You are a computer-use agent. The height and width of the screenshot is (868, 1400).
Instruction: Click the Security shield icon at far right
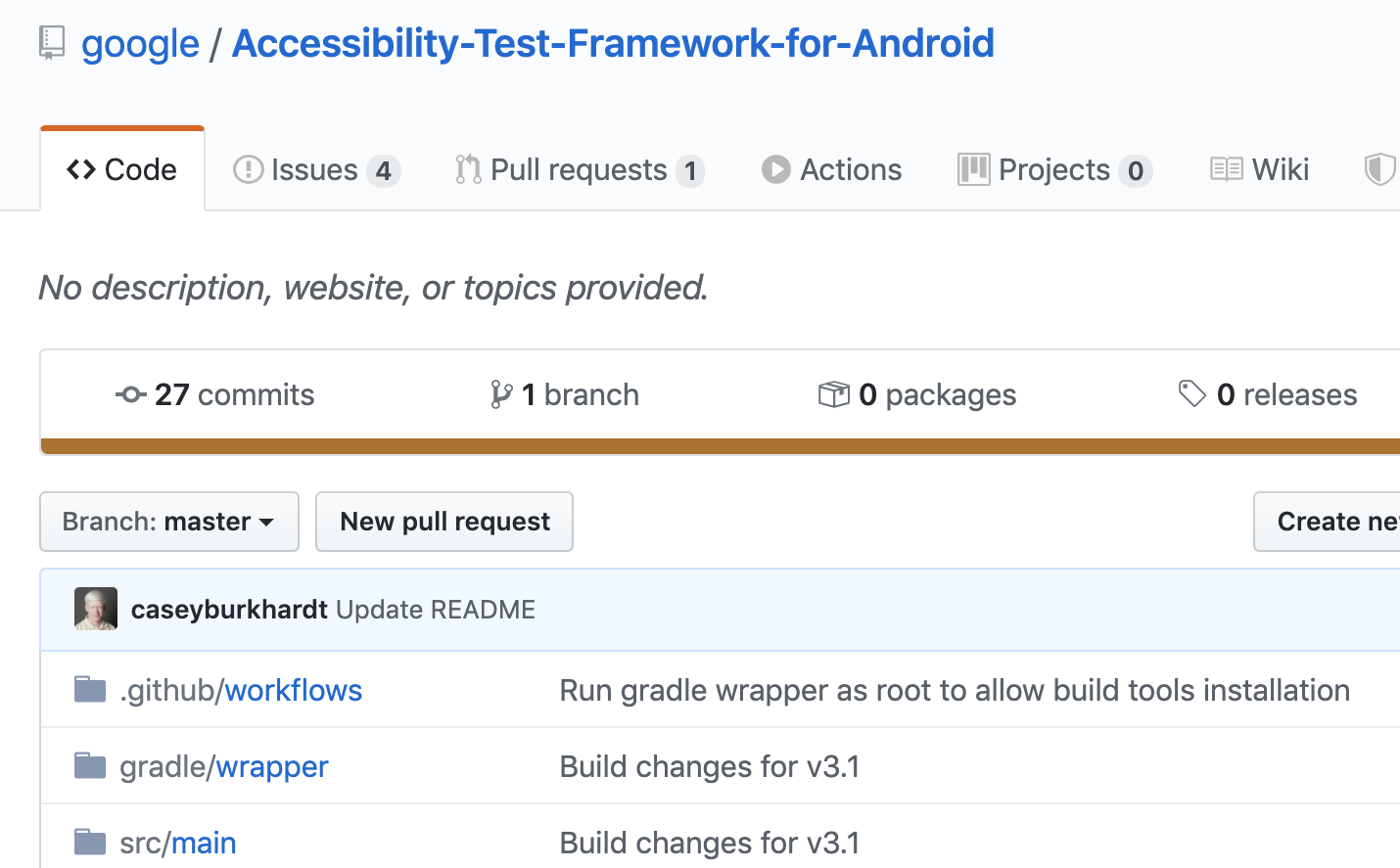point(1380,169)
